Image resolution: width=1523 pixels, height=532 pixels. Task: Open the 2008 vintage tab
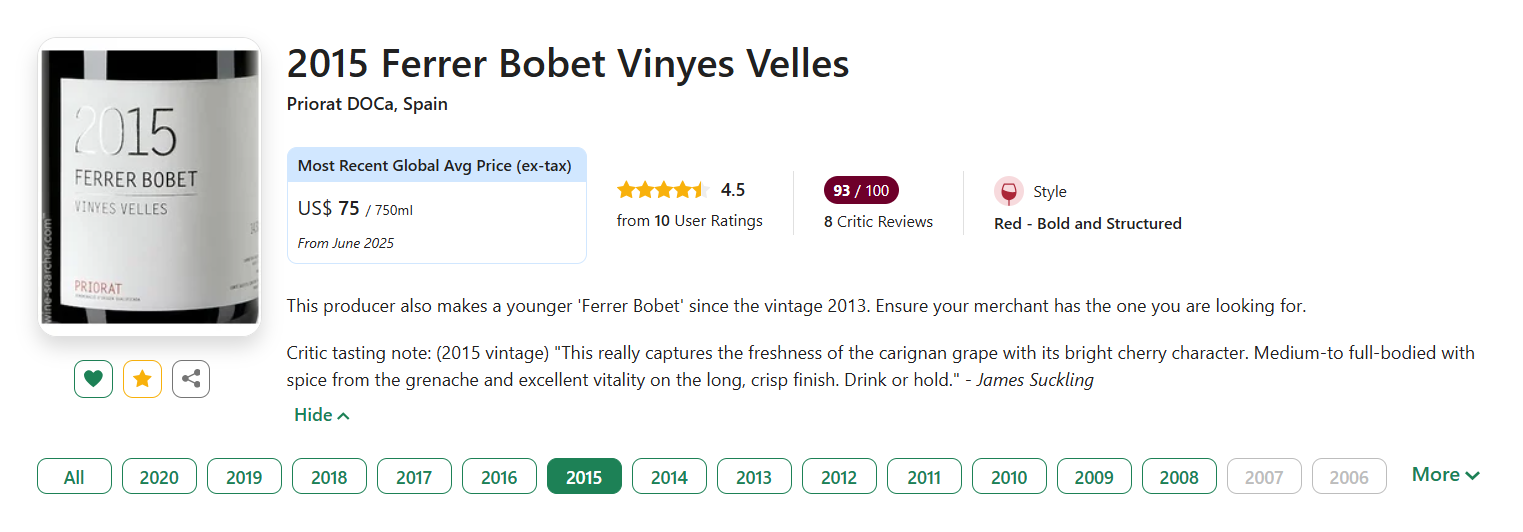tap(1179, 477)
